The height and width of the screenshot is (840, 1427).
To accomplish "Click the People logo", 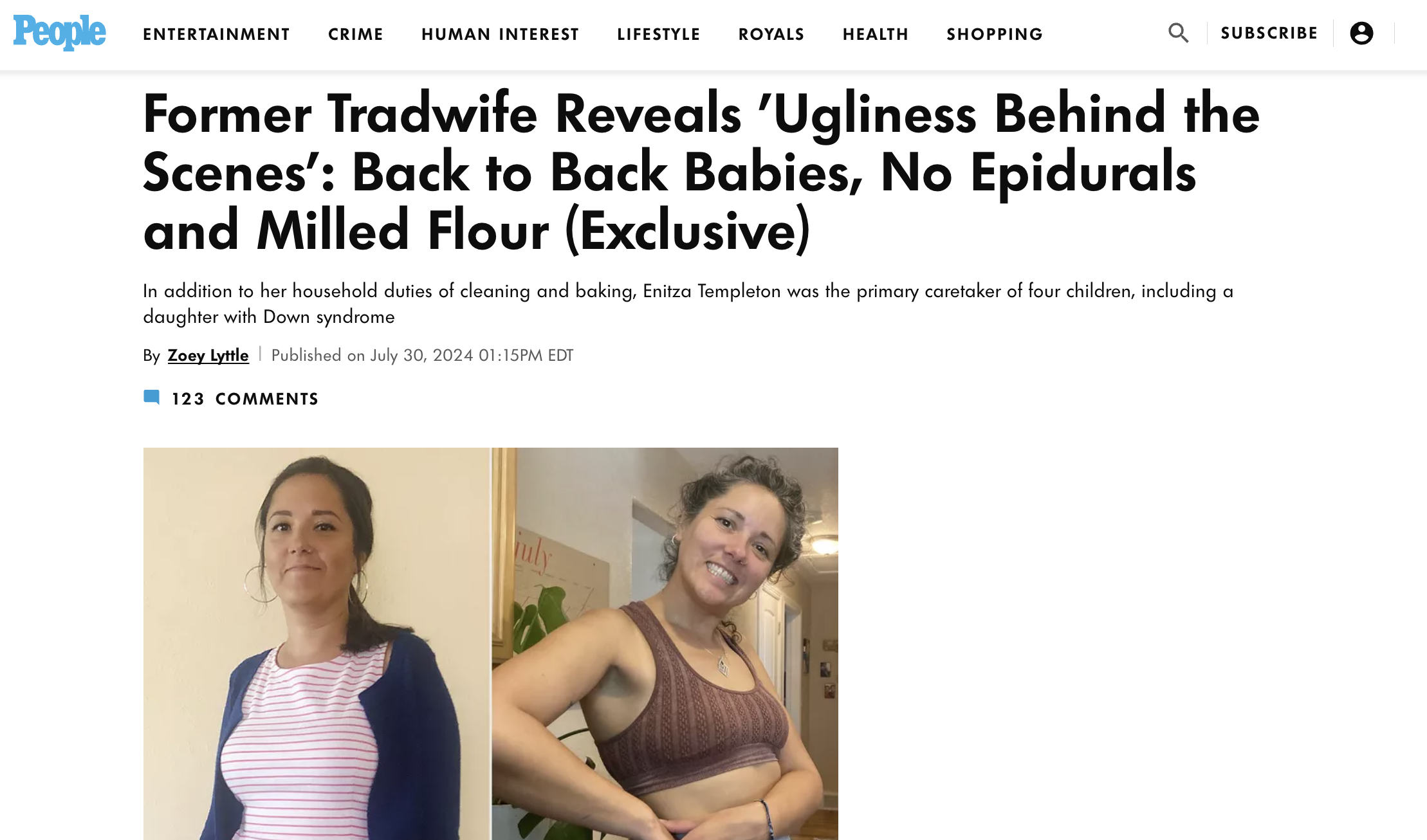I will point(59,32).
